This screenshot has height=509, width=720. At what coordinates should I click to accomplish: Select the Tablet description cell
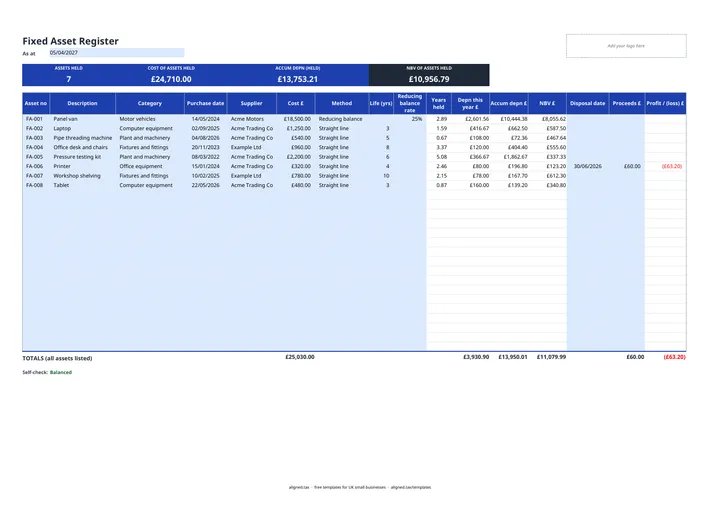click(83, 185)
